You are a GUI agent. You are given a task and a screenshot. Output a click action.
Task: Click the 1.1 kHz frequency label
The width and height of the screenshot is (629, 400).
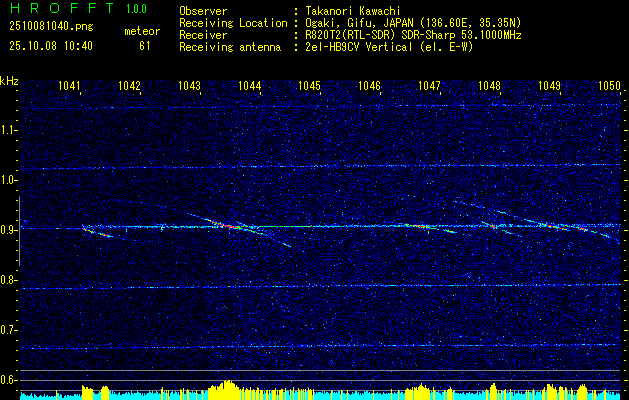click(8, 130)
